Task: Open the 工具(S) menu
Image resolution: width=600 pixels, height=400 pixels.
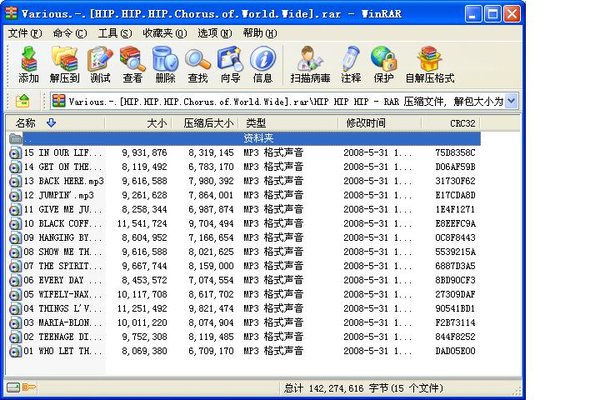Action: point(115,34)
